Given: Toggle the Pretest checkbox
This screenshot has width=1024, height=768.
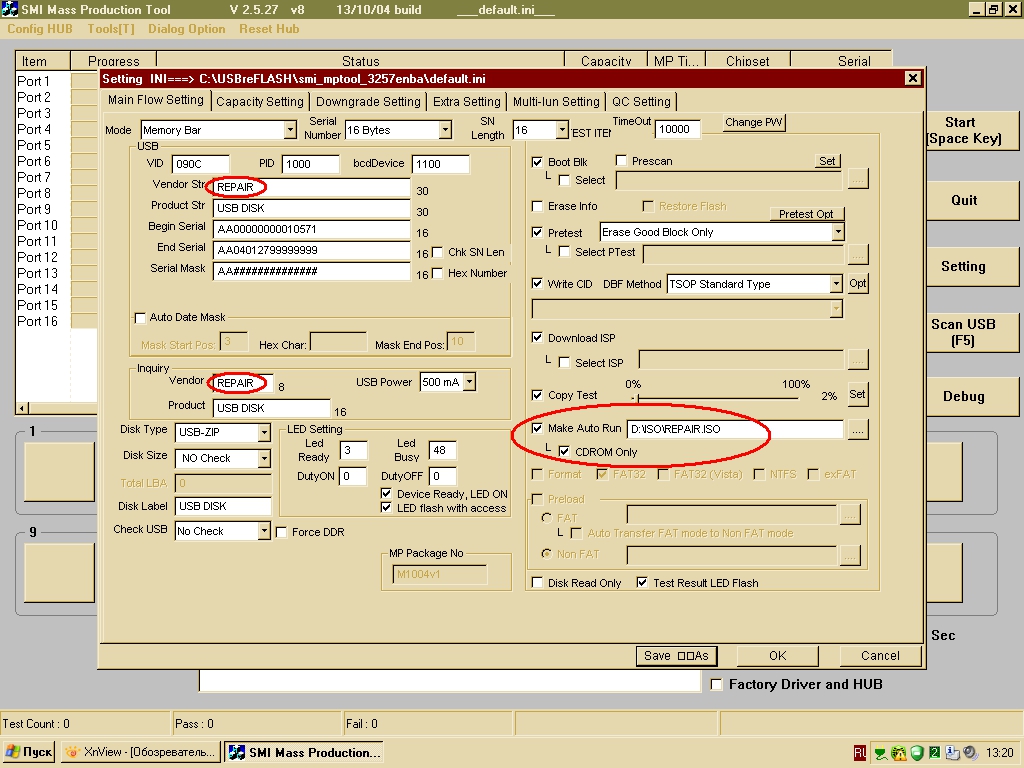Looking at the screenshot, I should point(537,232).
